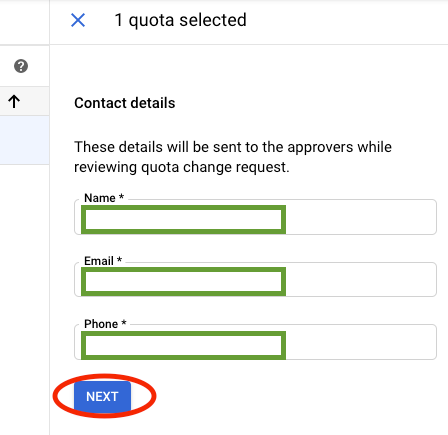Focus the Phone input field
Viewport: 448px width, 435px height.
pos(255,342)
